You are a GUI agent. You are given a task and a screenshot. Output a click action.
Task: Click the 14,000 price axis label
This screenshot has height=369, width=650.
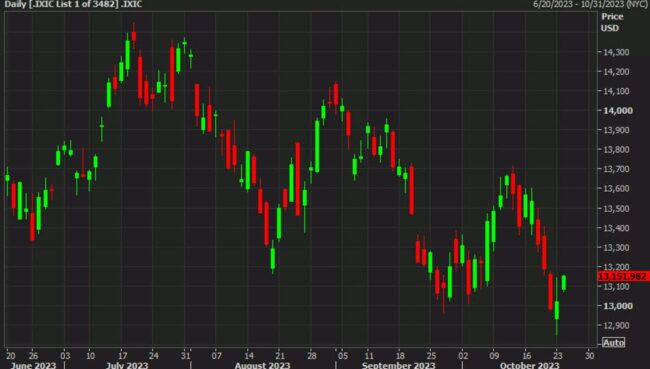click(x=618, y=110)
